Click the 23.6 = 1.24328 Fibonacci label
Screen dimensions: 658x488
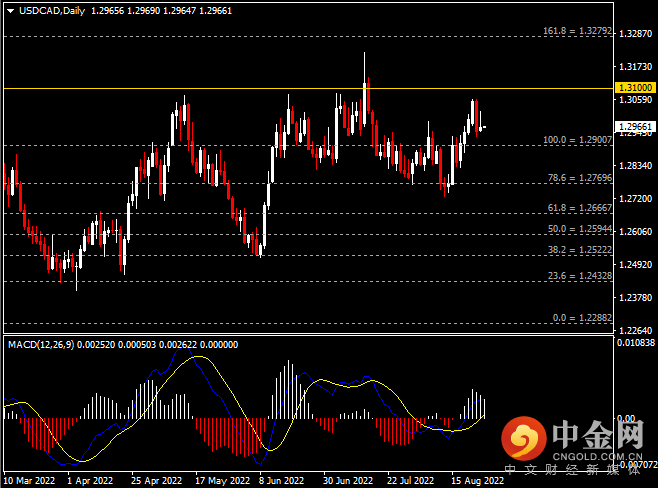576,276
